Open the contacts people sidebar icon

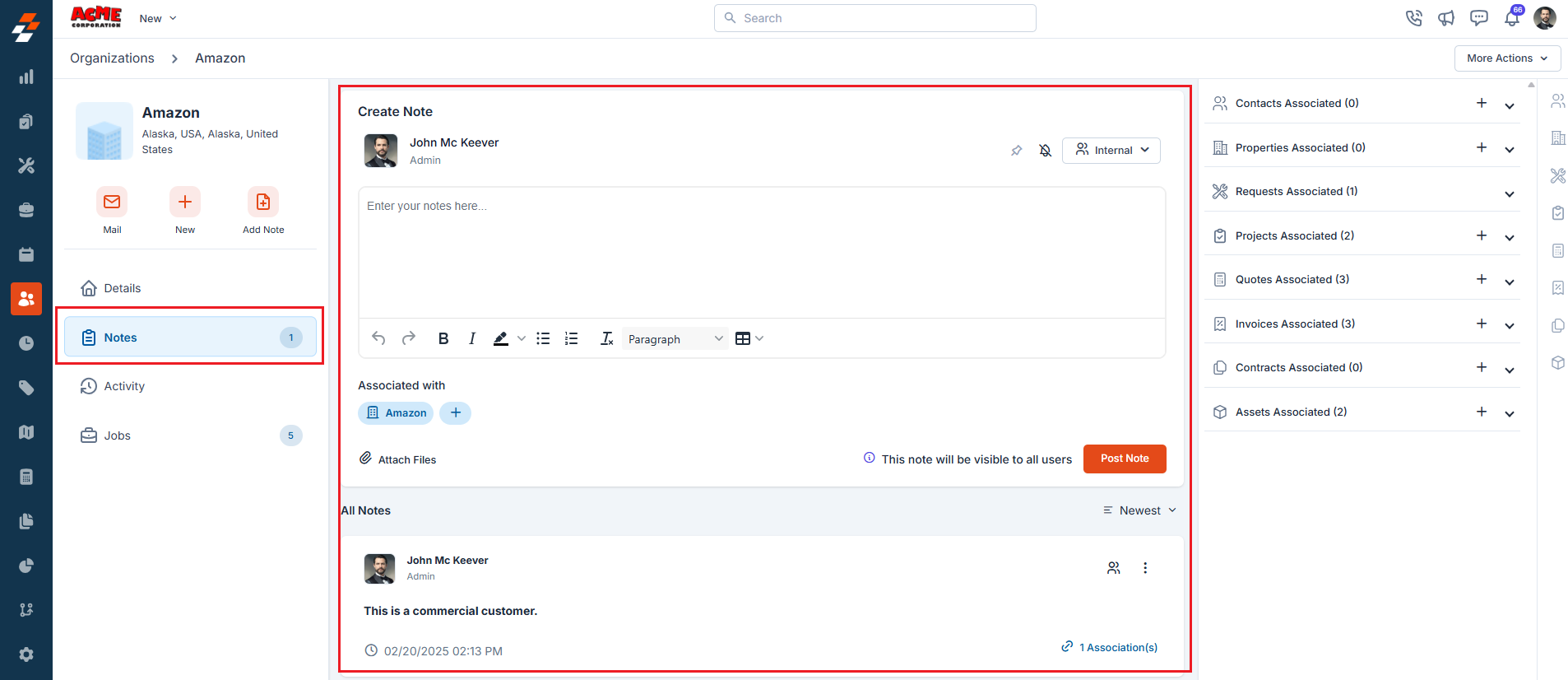[26, 299]
